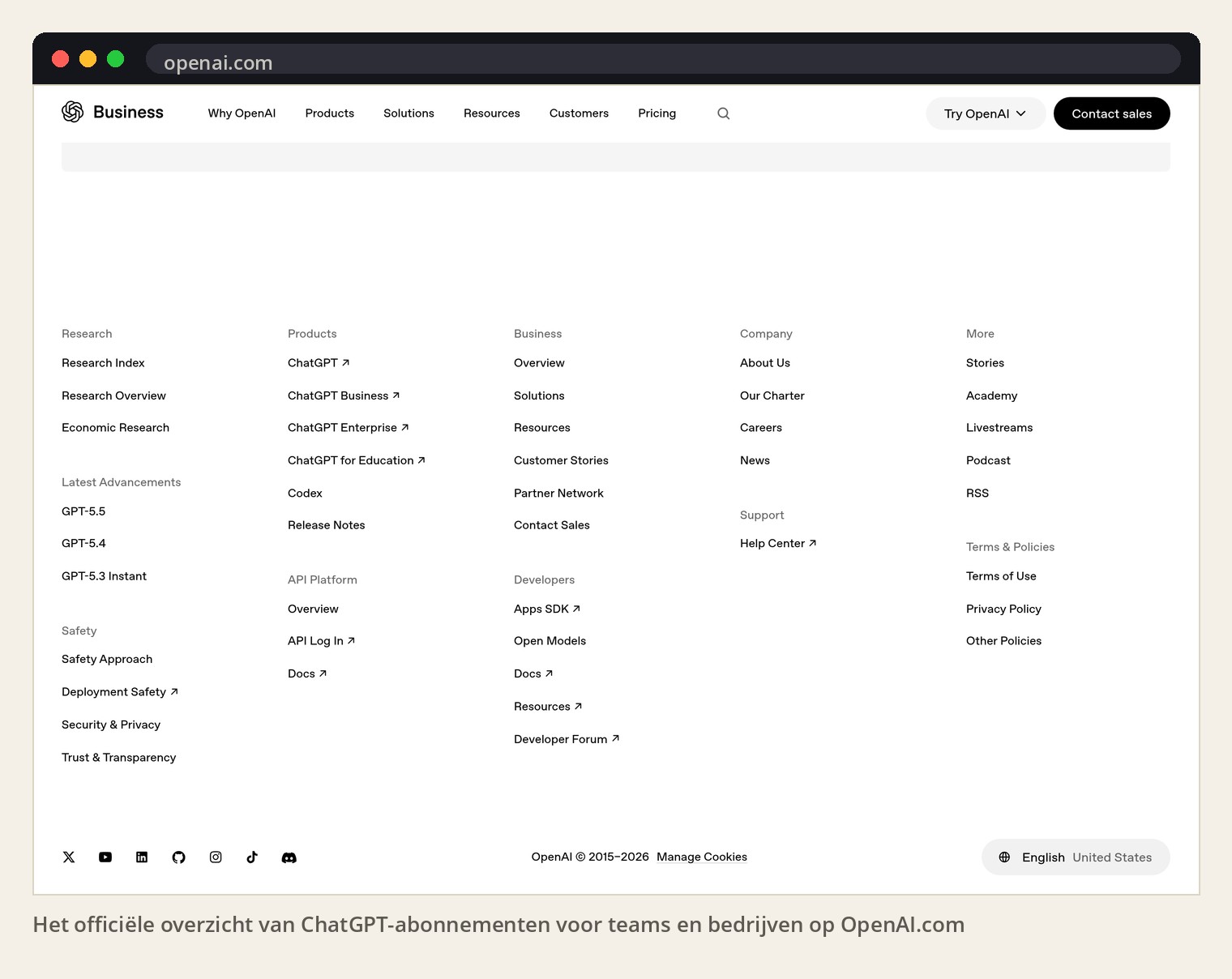
Task: Open Our Charter link
Action: click(772, 395)
